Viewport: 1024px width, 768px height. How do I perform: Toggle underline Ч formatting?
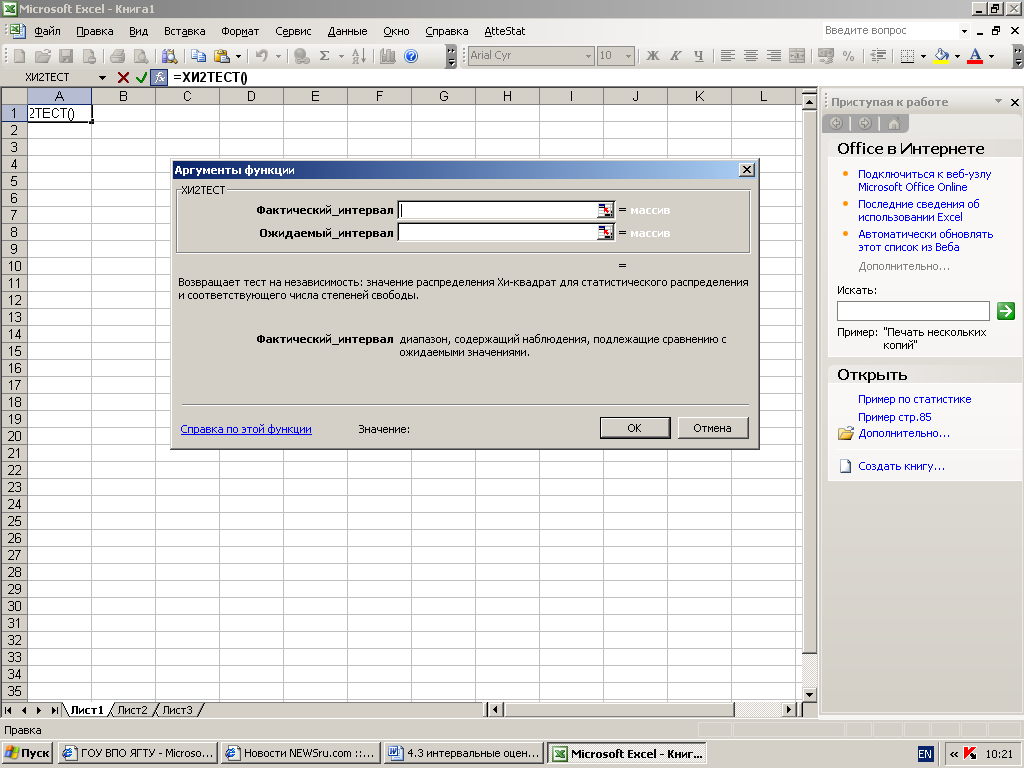coord(699,56)
